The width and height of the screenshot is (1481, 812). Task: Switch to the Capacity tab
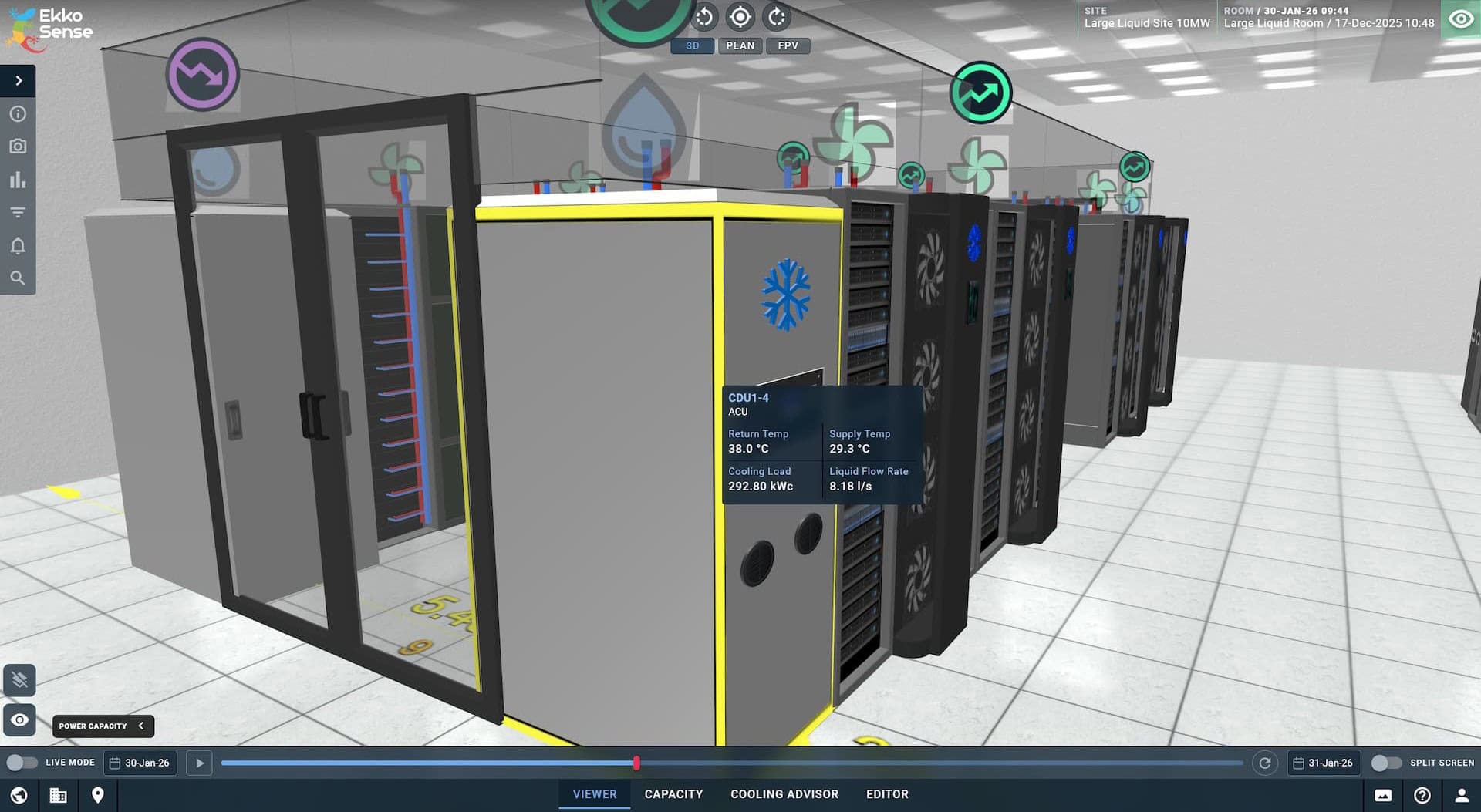click(x=673, y=794)
